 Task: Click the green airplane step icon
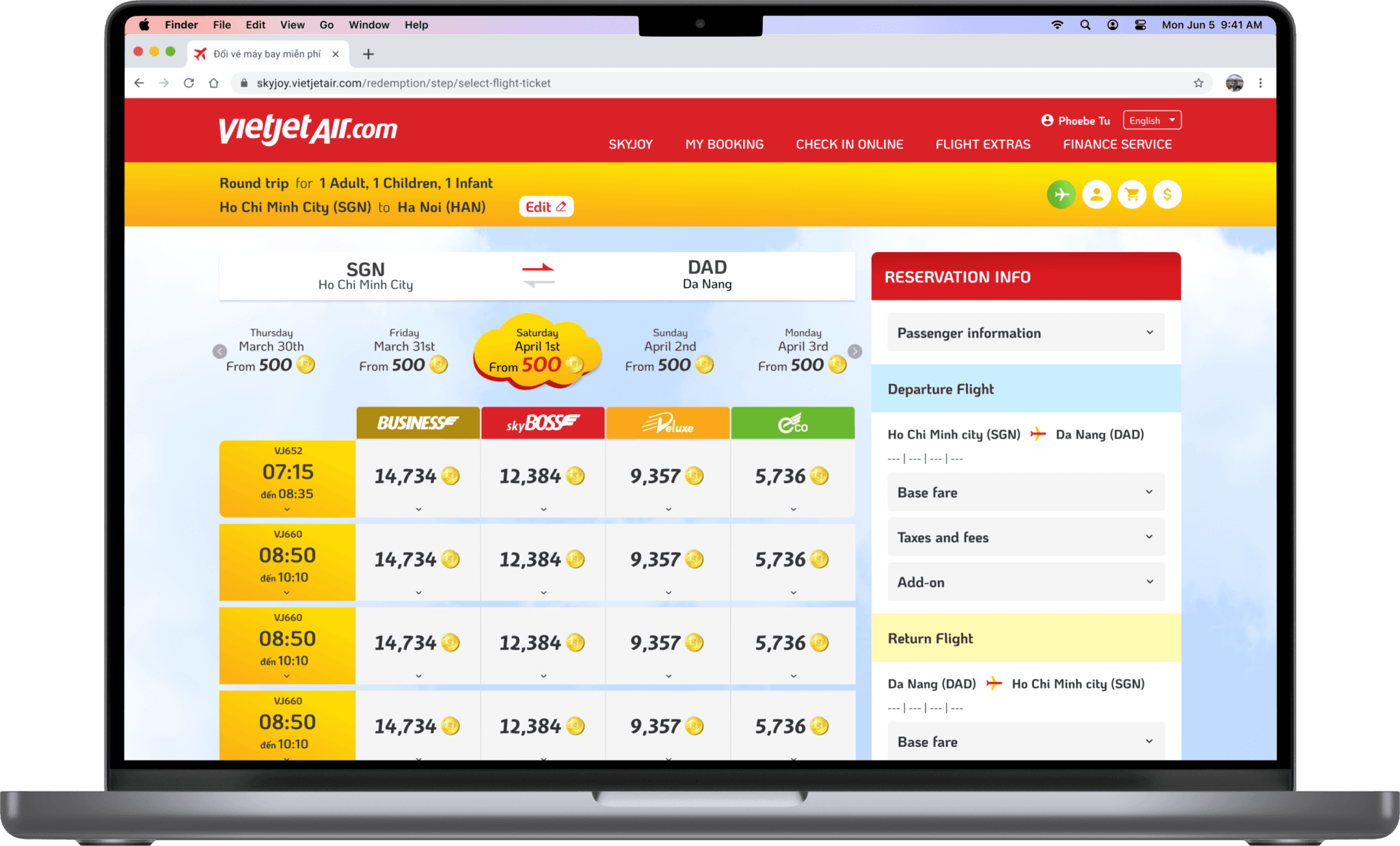point(1061,195)
